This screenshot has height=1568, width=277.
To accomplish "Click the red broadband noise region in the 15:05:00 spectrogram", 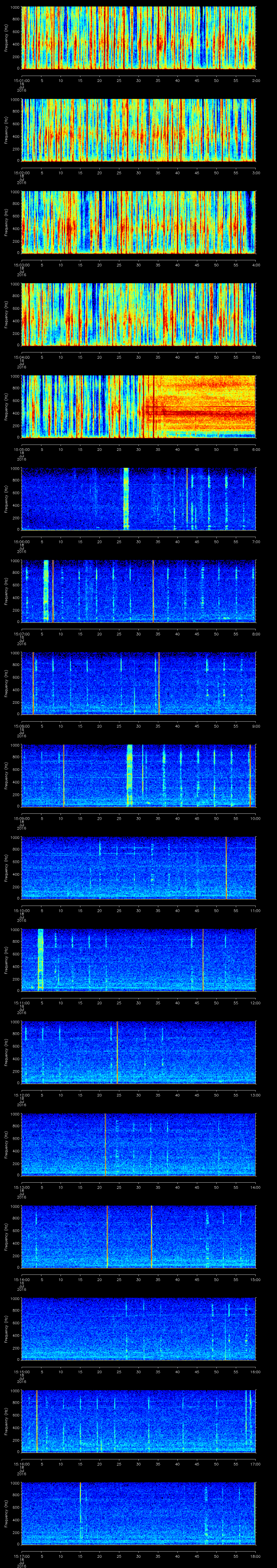I will point(200,406).
